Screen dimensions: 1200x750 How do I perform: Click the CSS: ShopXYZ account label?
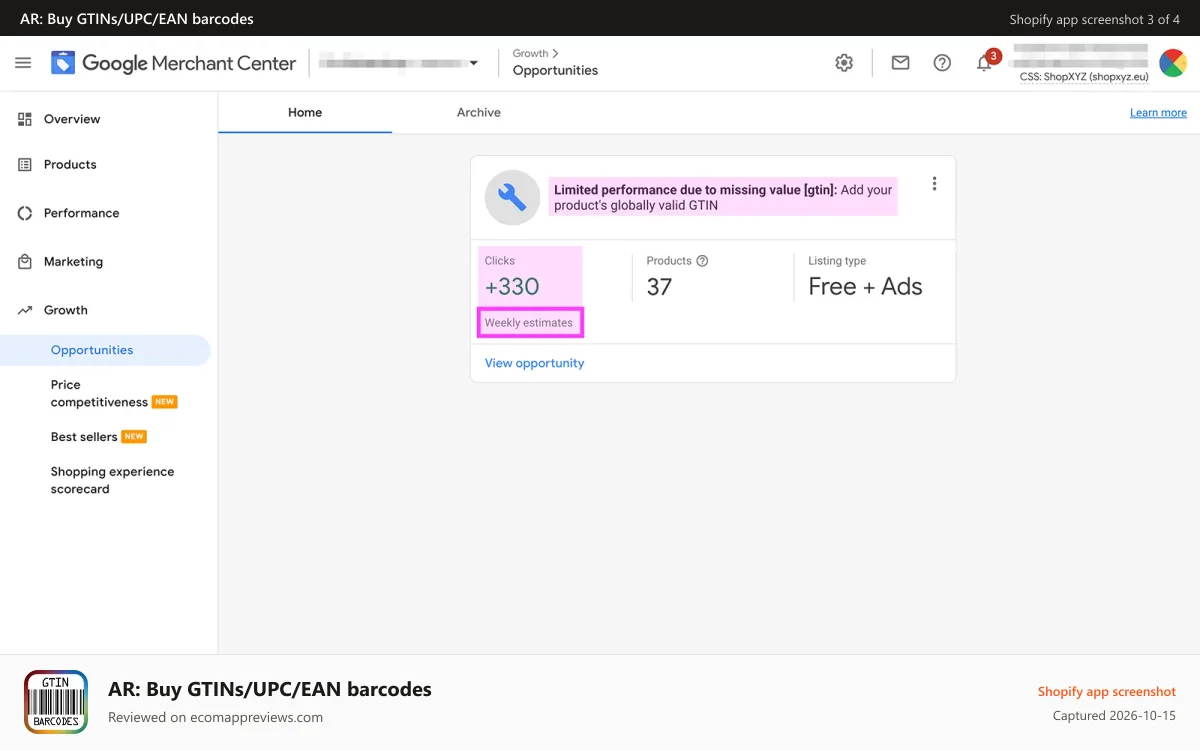point(1084,77)
